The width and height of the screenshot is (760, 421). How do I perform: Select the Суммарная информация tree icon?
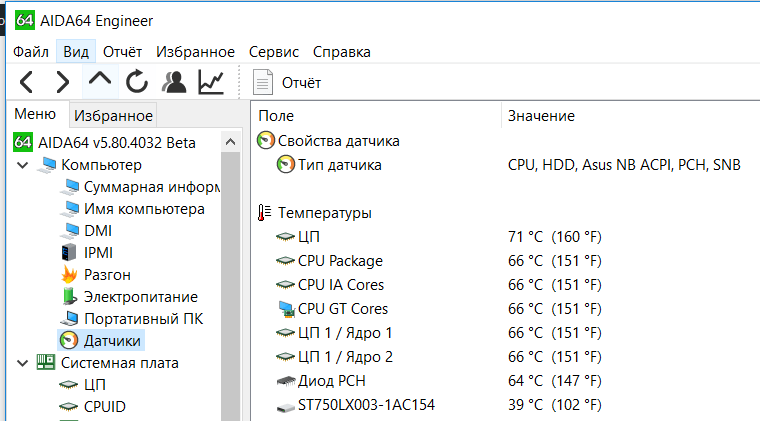(70, 187)
